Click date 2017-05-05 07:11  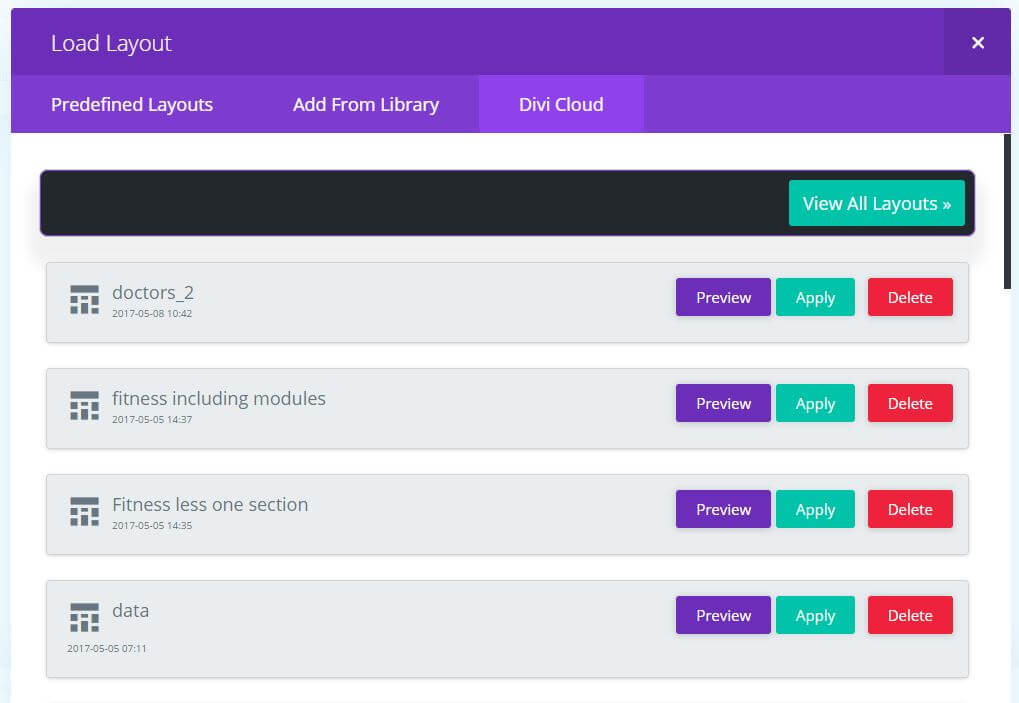(107, 648)
